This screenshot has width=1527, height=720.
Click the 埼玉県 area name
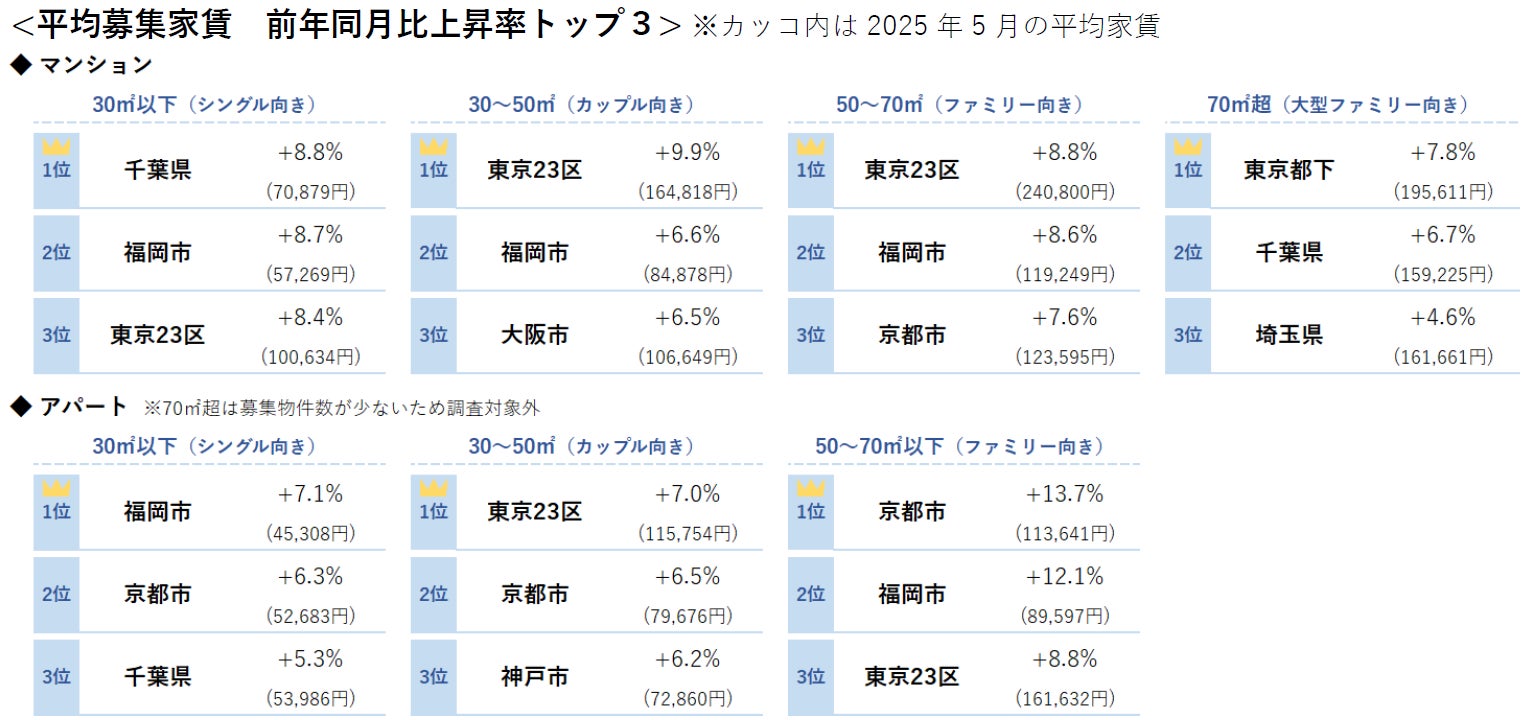click(x=1288, y=335)
